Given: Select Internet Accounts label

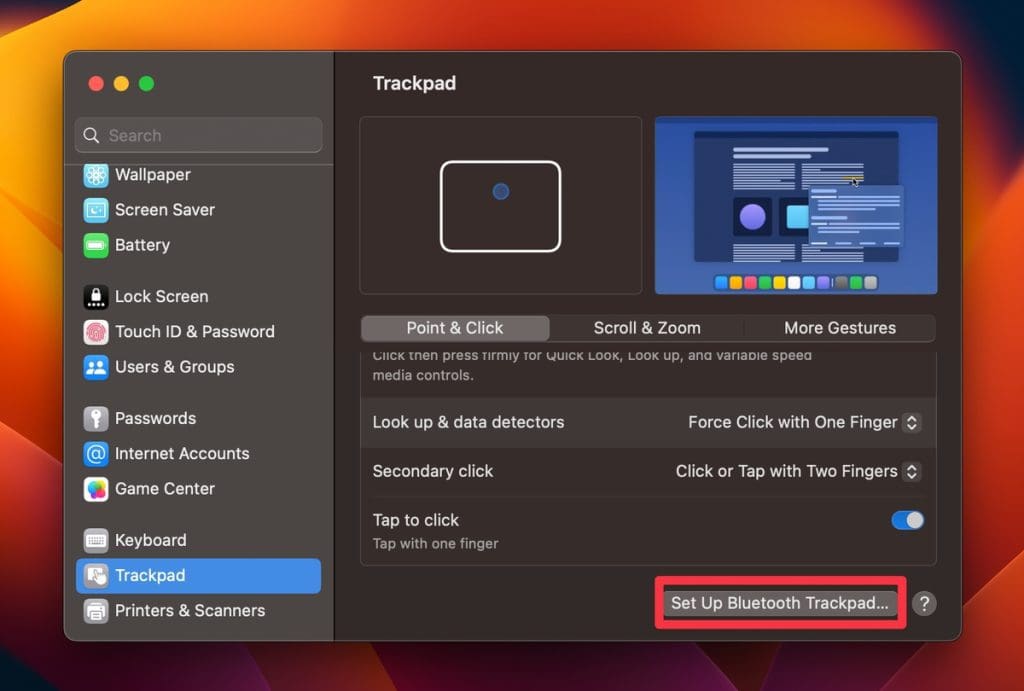Looking at the screenshot, I should click(182, 454).
